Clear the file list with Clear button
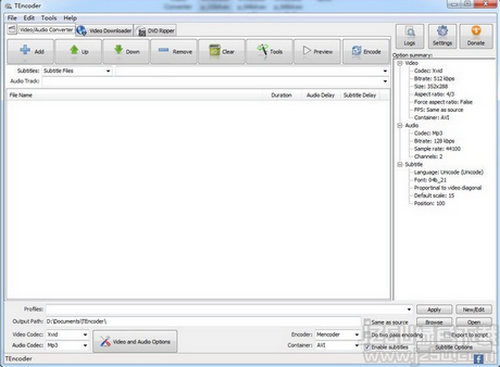 [222, 51]
